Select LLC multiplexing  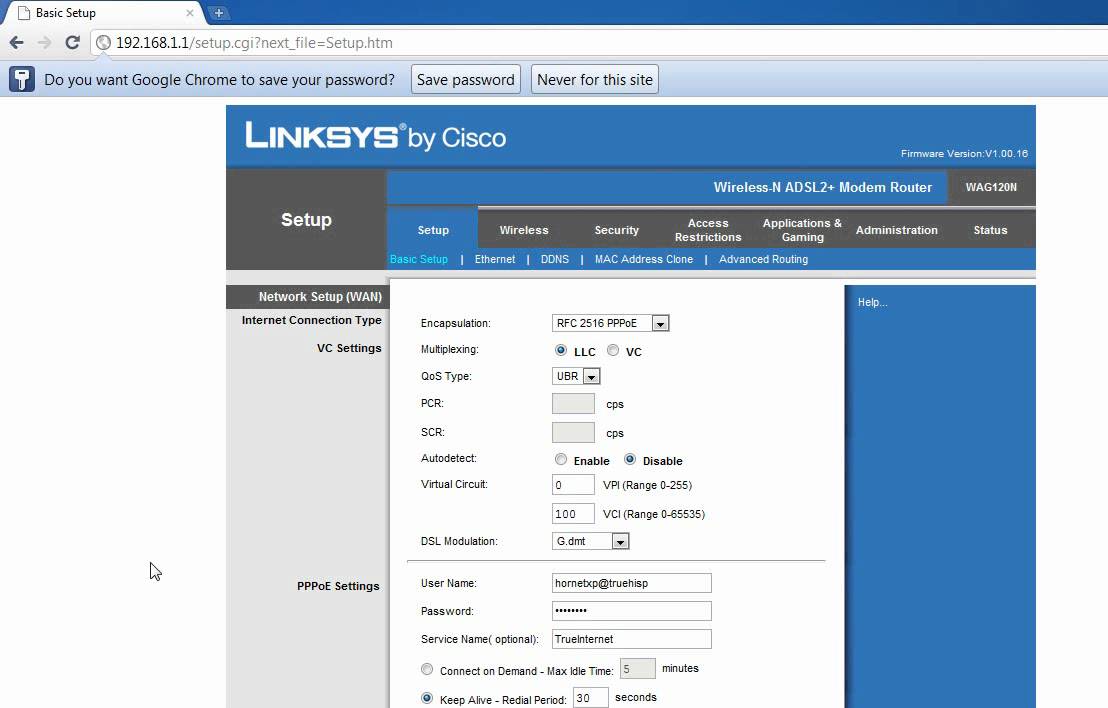point(561,350)
